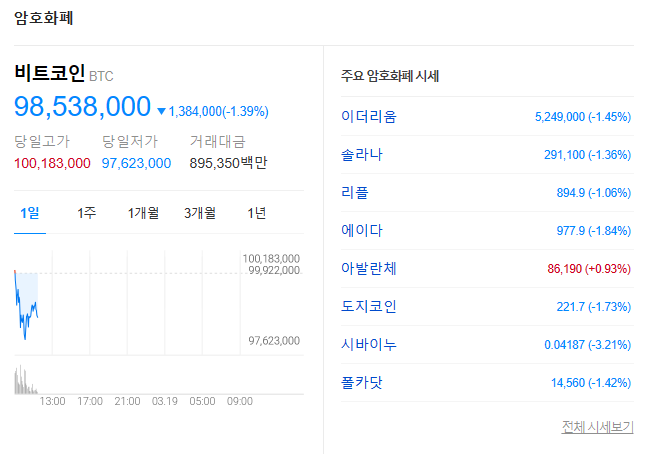The width and height of the screenshot is (650, 454).
Task: Click the 03.19 date axis label
Action: point(165,401)
